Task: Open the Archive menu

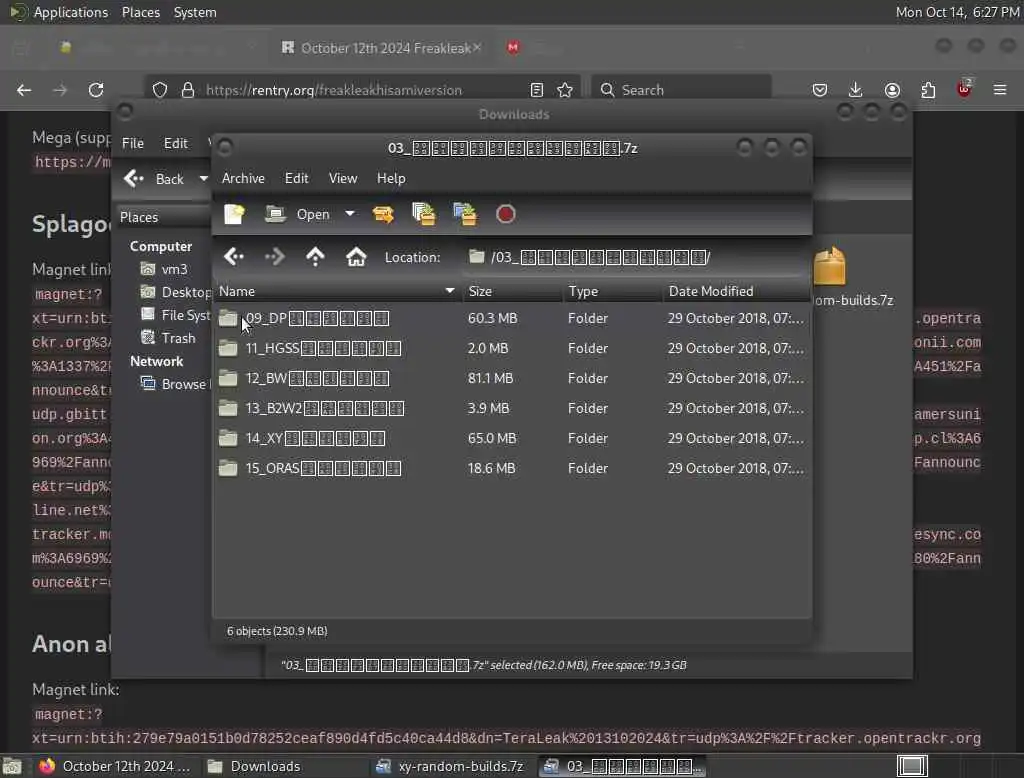Action: click(x=243, y=178)
